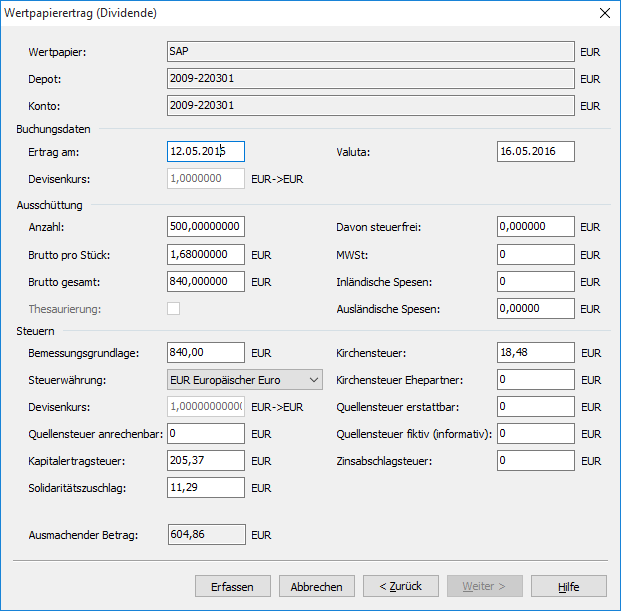Click the Brutto pro Stück field

coord(206,255)
